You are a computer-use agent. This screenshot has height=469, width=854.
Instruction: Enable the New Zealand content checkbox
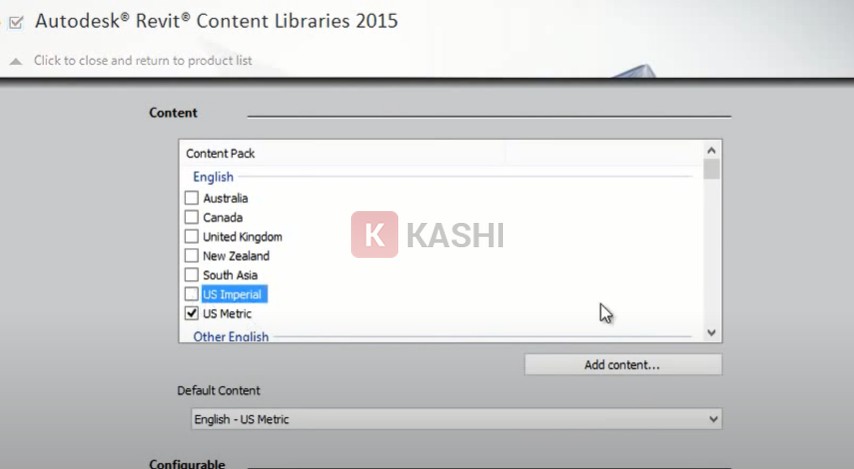pyautogui.click(x=192, y=256)
